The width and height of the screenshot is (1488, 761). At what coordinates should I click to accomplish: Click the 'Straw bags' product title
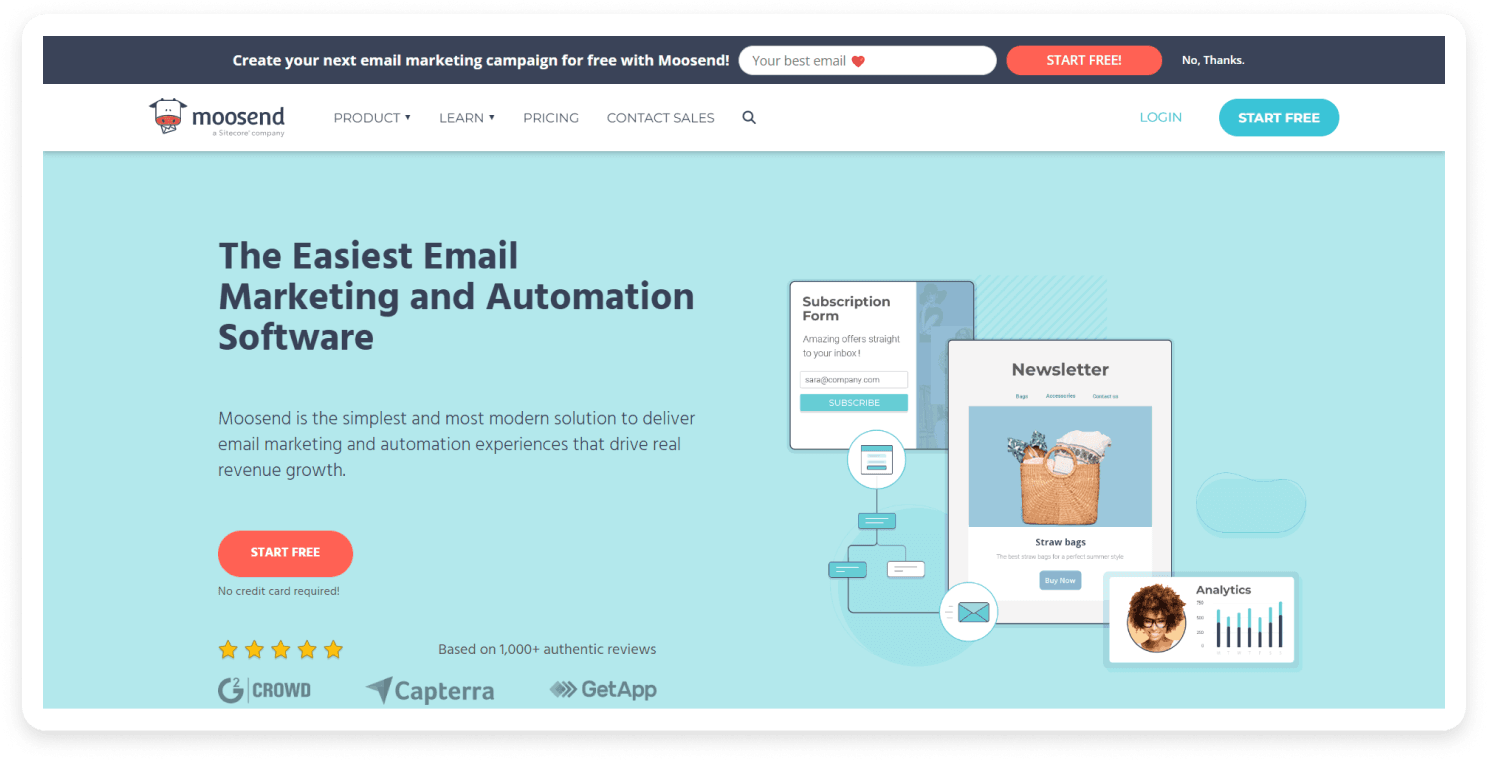(x=1060, y=542)
